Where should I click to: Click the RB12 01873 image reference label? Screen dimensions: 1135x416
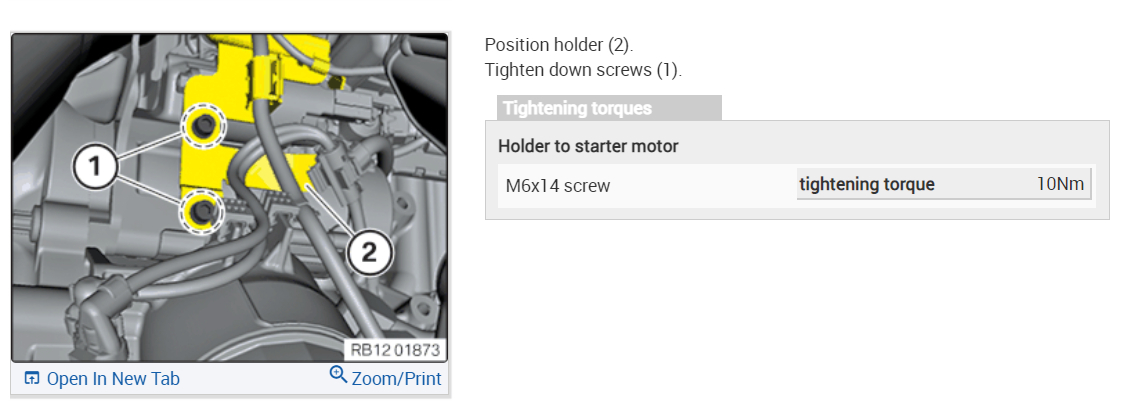coord(396,350)
